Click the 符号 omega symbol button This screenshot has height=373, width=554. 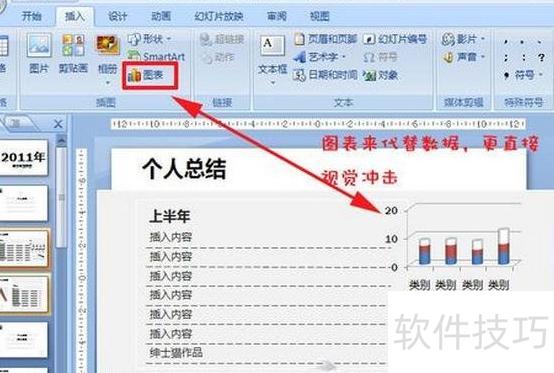tap(380, 57)
